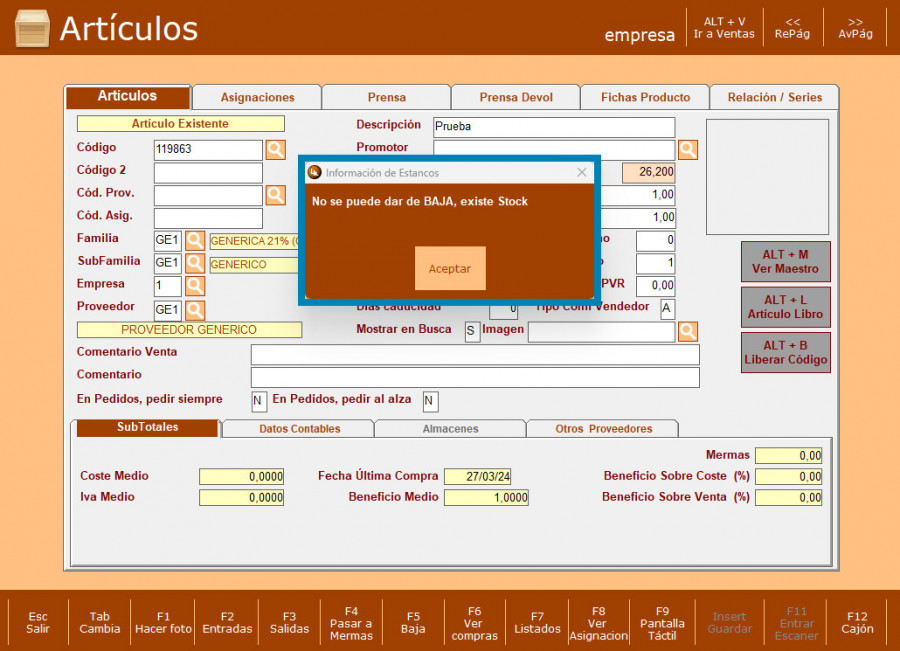This screenshot has height=651, width=900.
Task: Click the Comentario Venta input field
Action: point(475,354)
